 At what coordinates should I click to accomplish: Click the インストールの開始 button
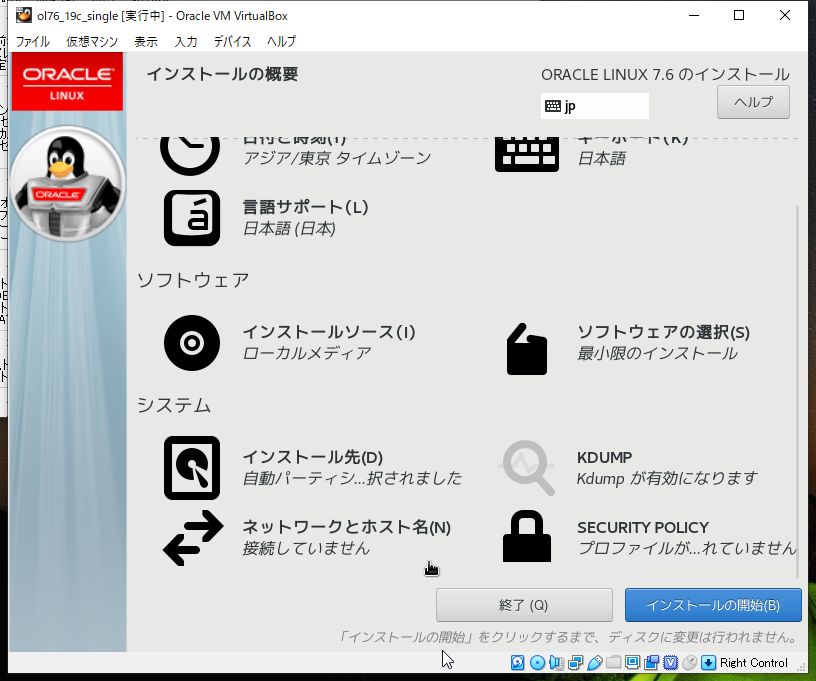(x=712, y=604)
